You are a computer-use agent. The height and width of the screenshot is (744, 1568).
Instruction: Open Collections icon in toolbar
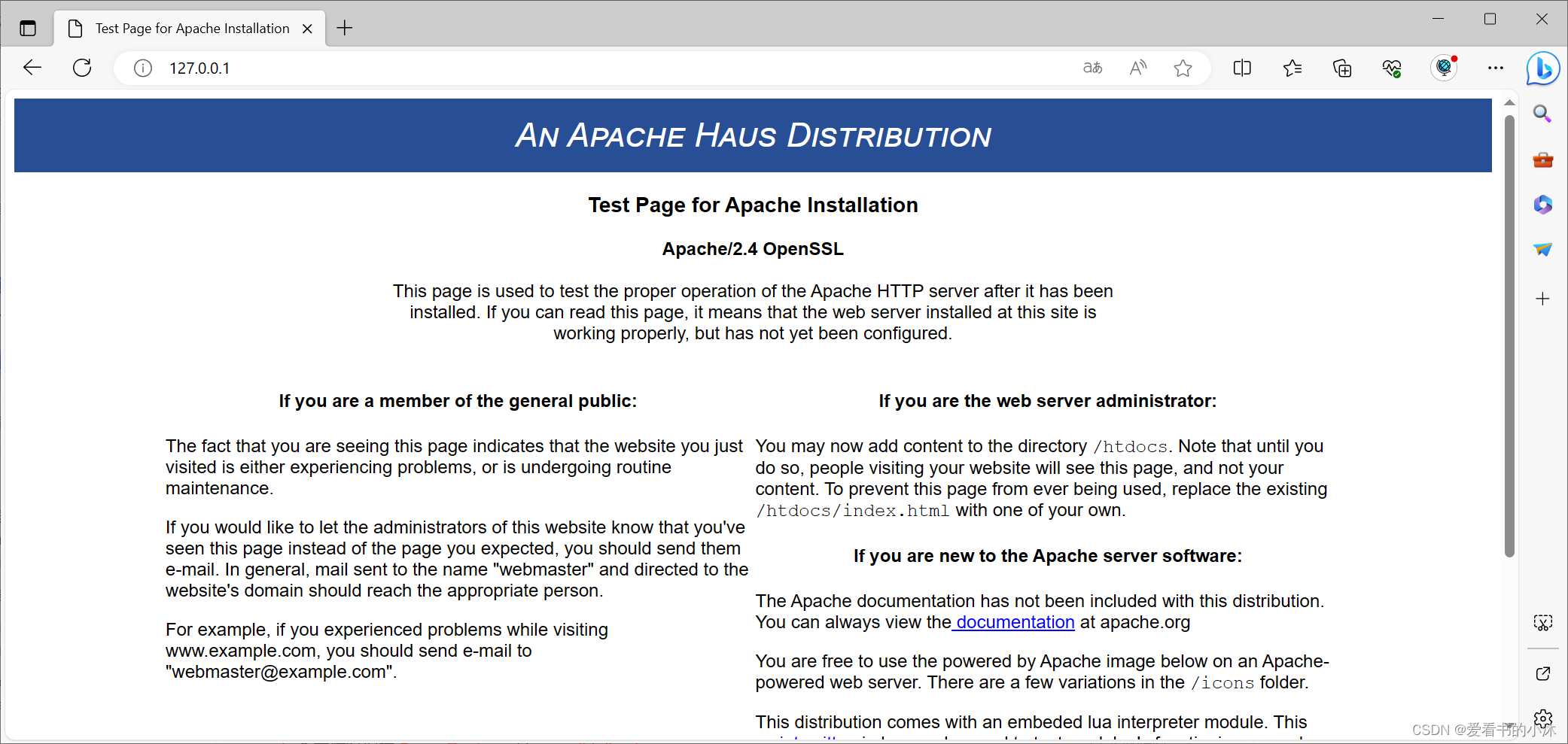1342,68
